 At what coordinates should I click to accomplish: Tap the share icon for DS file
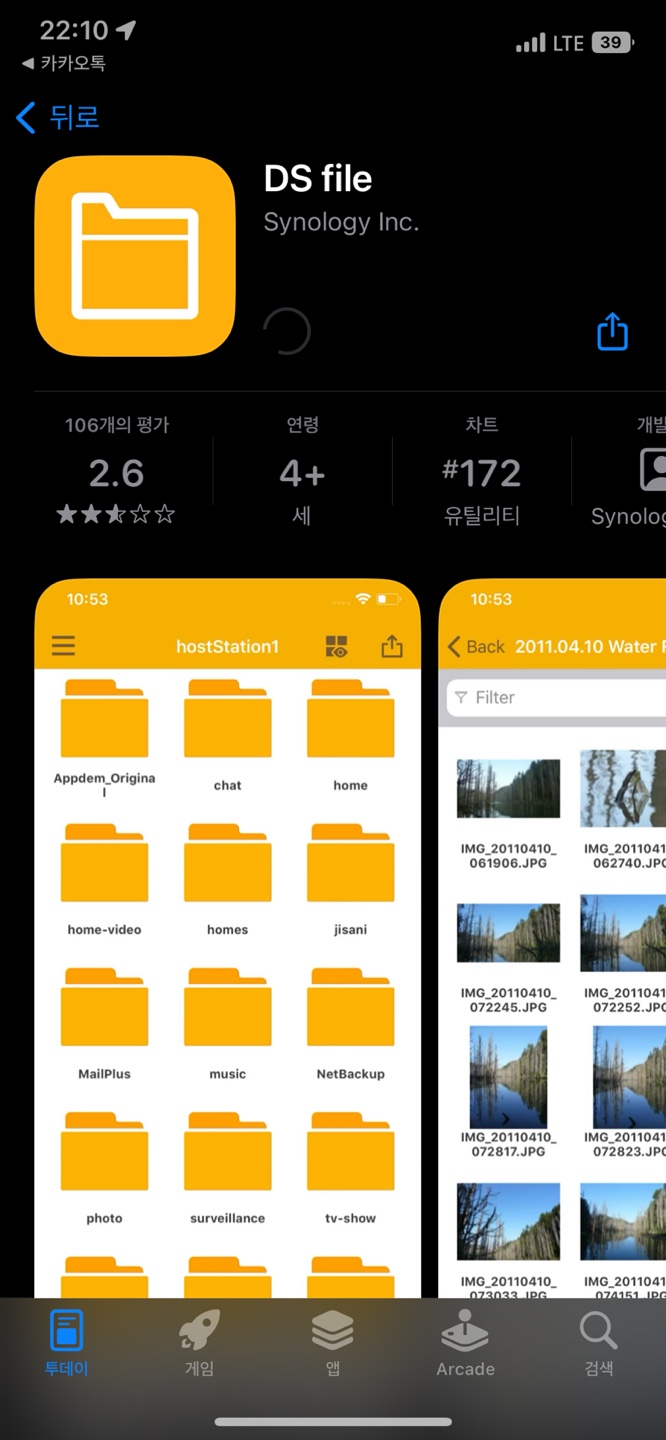point(612,331)
